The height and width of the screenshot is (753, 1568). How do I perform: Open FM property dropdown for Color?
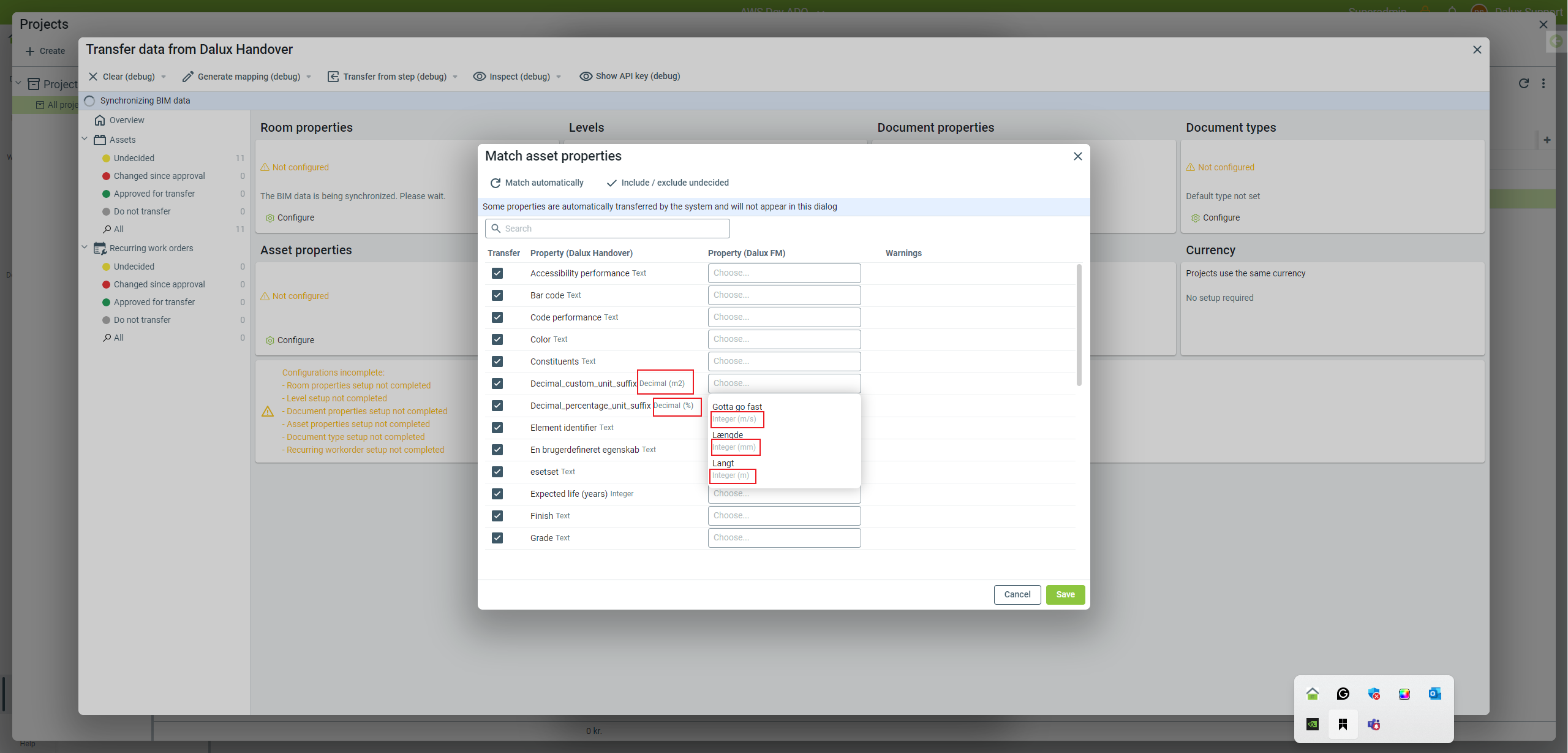784,339
